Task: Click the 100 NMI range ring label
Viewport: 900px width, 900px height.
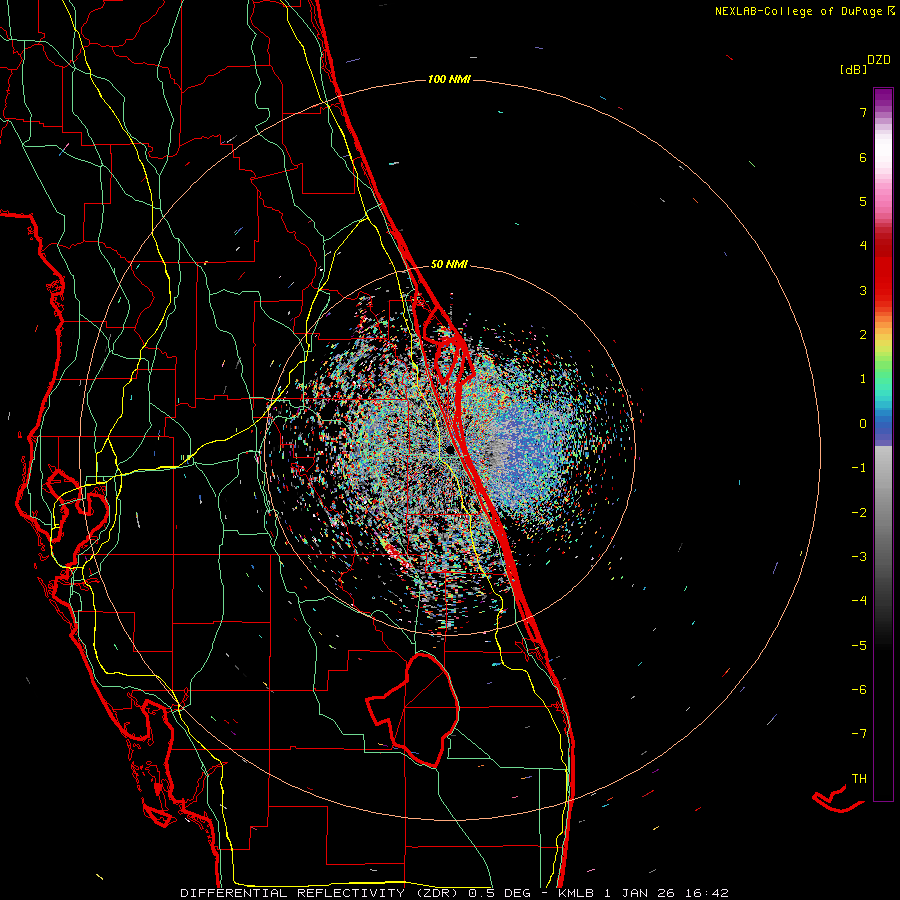Action: [449, 79]
